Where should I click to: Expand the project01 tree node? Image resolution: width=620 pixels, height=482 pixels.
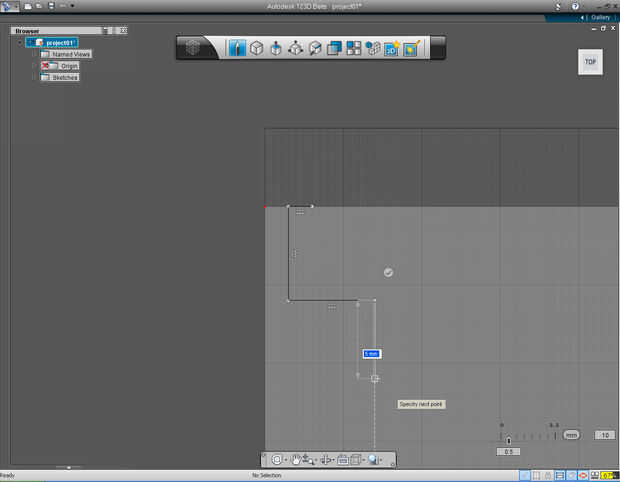click(x=20, y=43)
